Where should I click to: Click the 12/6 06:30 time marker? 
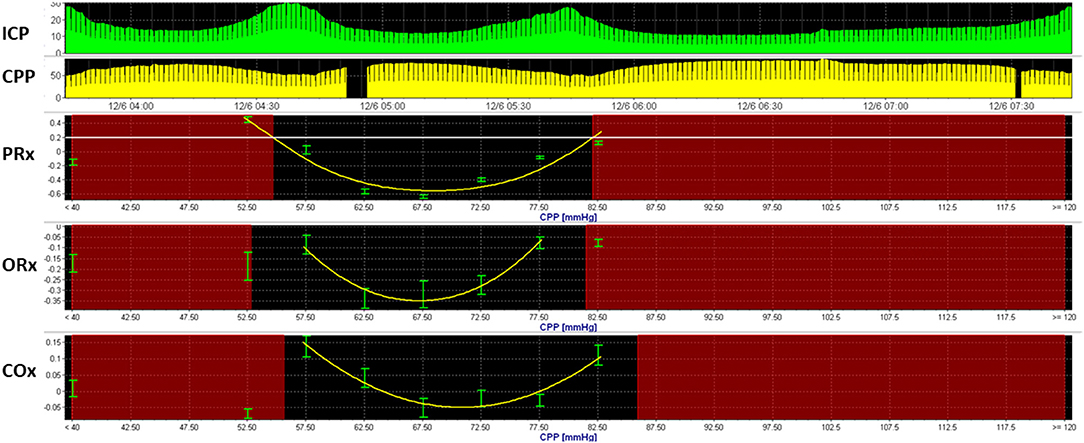coord(758,106)
